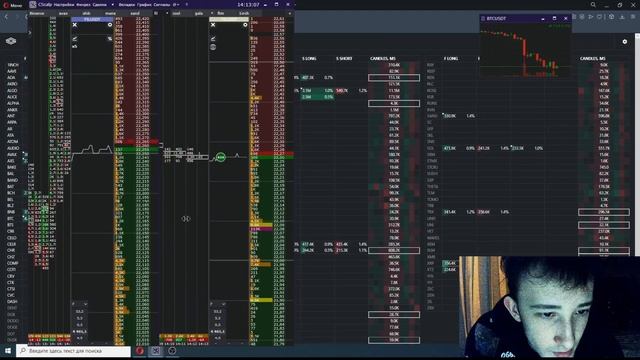Image resolution: width=640 pixels, height=360 pixels.
Task: Click the green circle order marker on chart
Action: [220, 157]
